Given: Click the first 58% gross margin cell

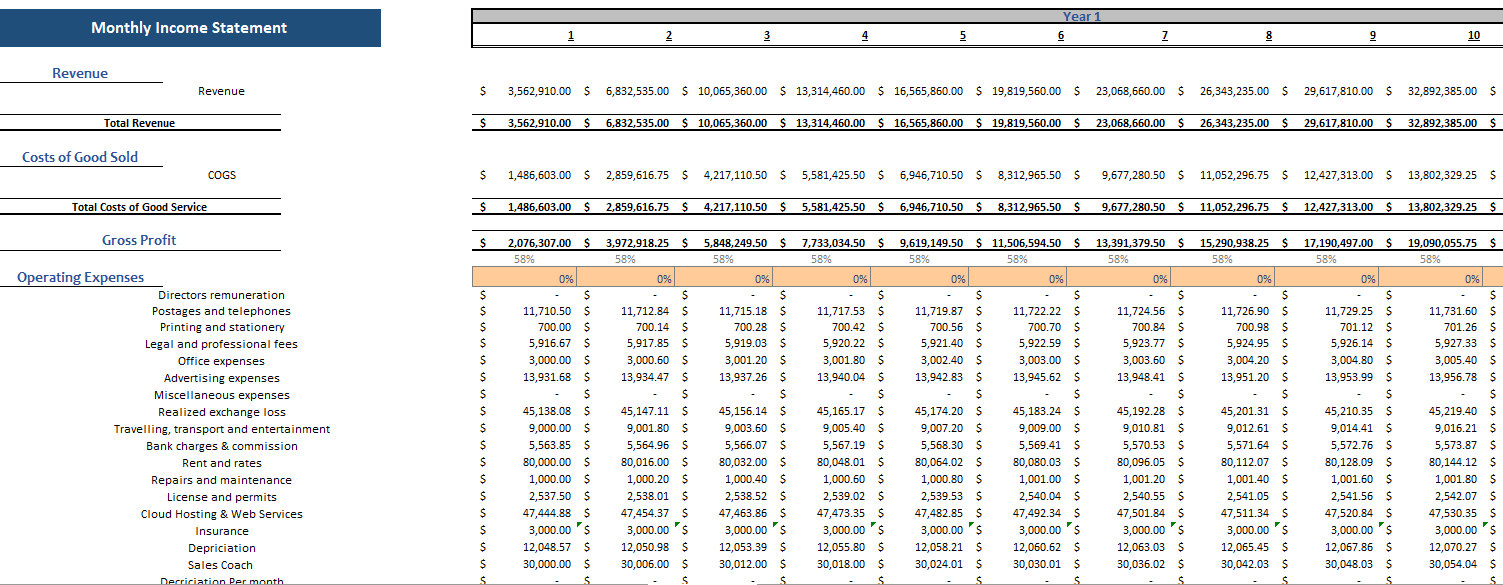Looking at the screenshot, I should (x=525, y=258).
